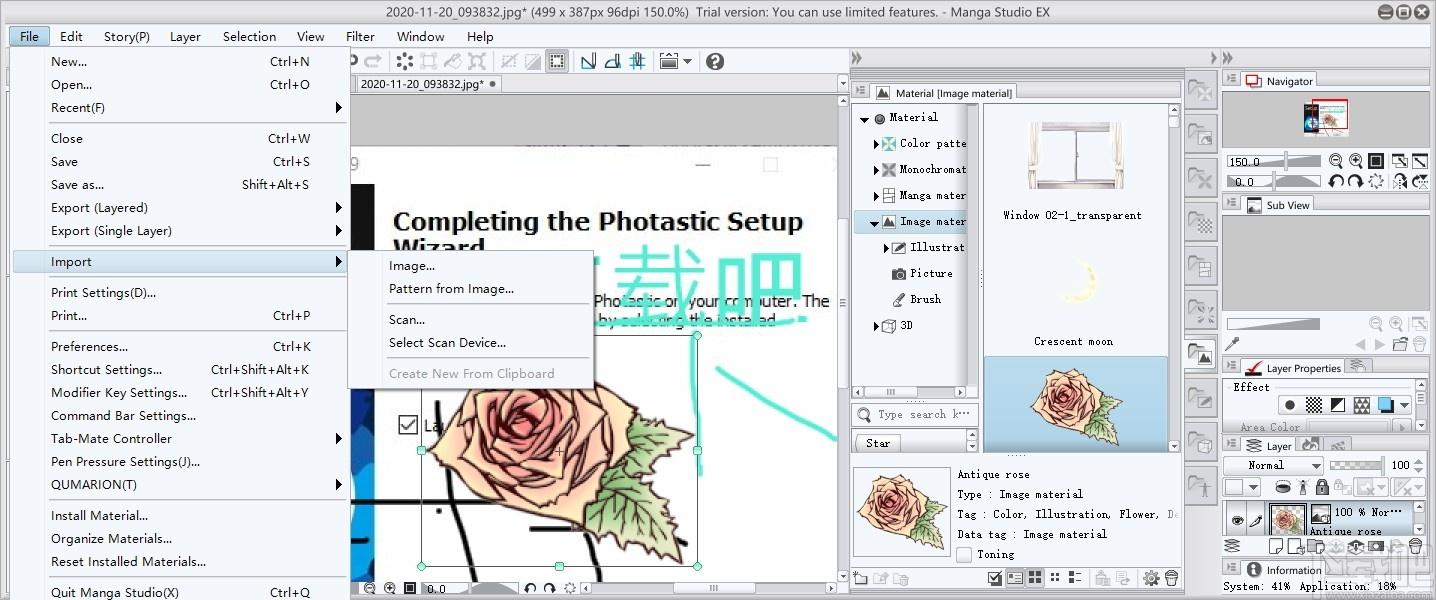Expand the 3D tree node
This screenshot has height=600, width=1436.
pos(877,326)
